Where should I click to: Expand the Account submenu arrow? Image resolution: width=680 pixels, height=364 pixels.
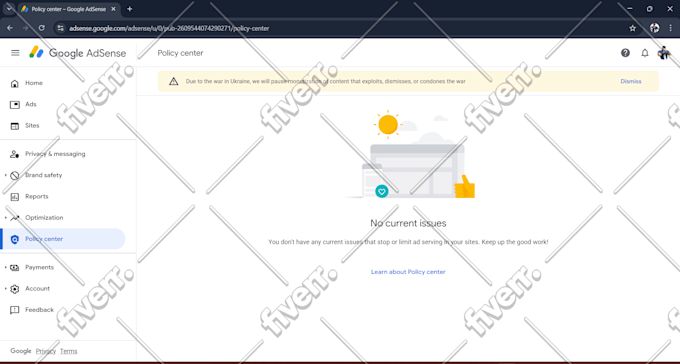6,289
